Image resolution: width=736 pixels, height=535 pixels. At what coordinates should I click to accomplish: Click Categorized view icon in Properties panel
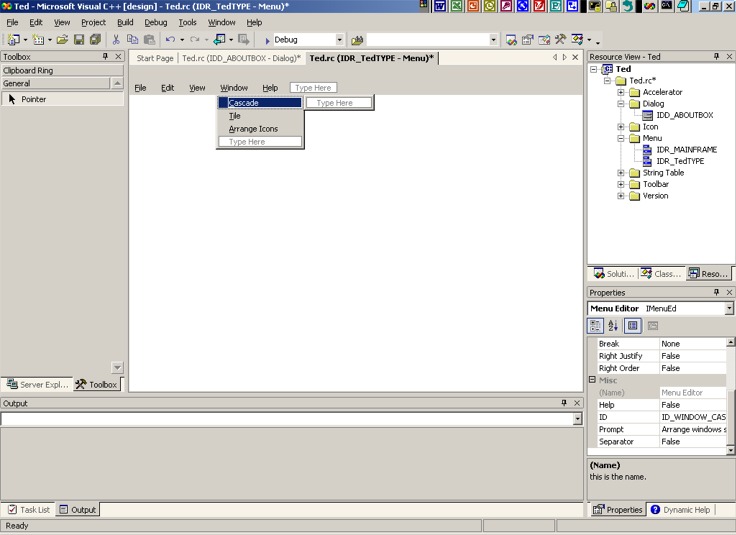click(x=595, y=326)
